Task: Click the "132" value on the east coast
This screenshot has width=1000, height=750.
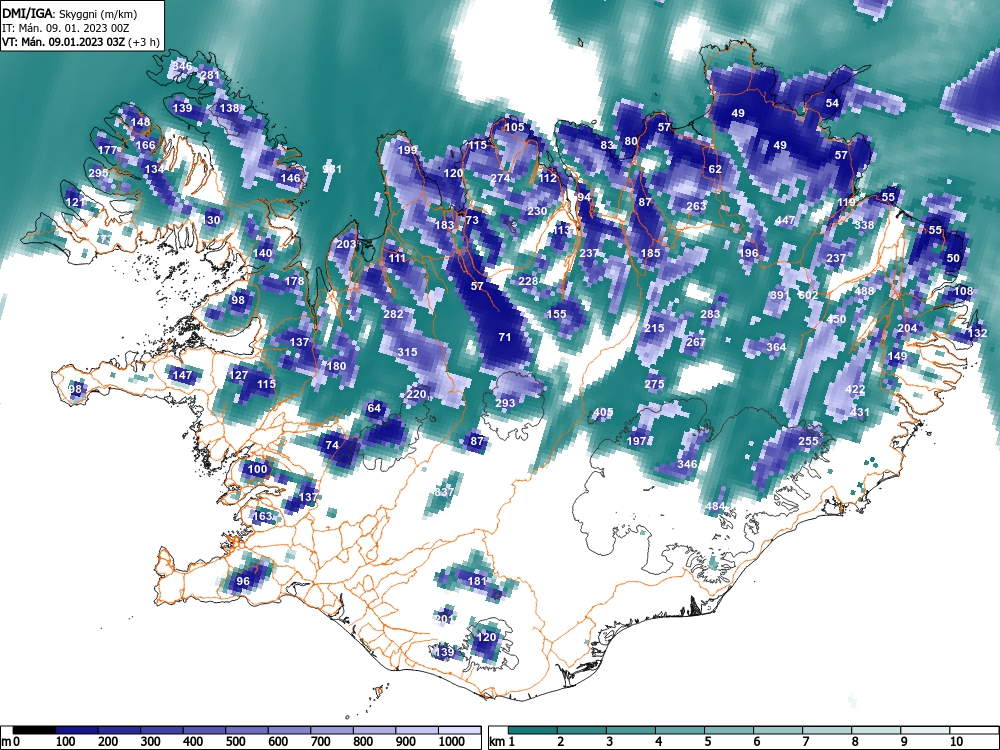Action: pos(976,333)
